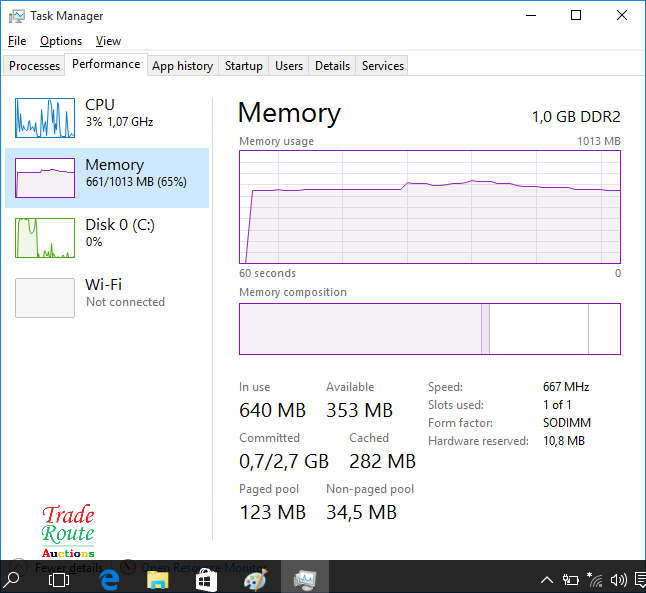Viewport: 646px width, 593px height.
Task: Click the Task View taskbar icon
Action: [59, 578]
